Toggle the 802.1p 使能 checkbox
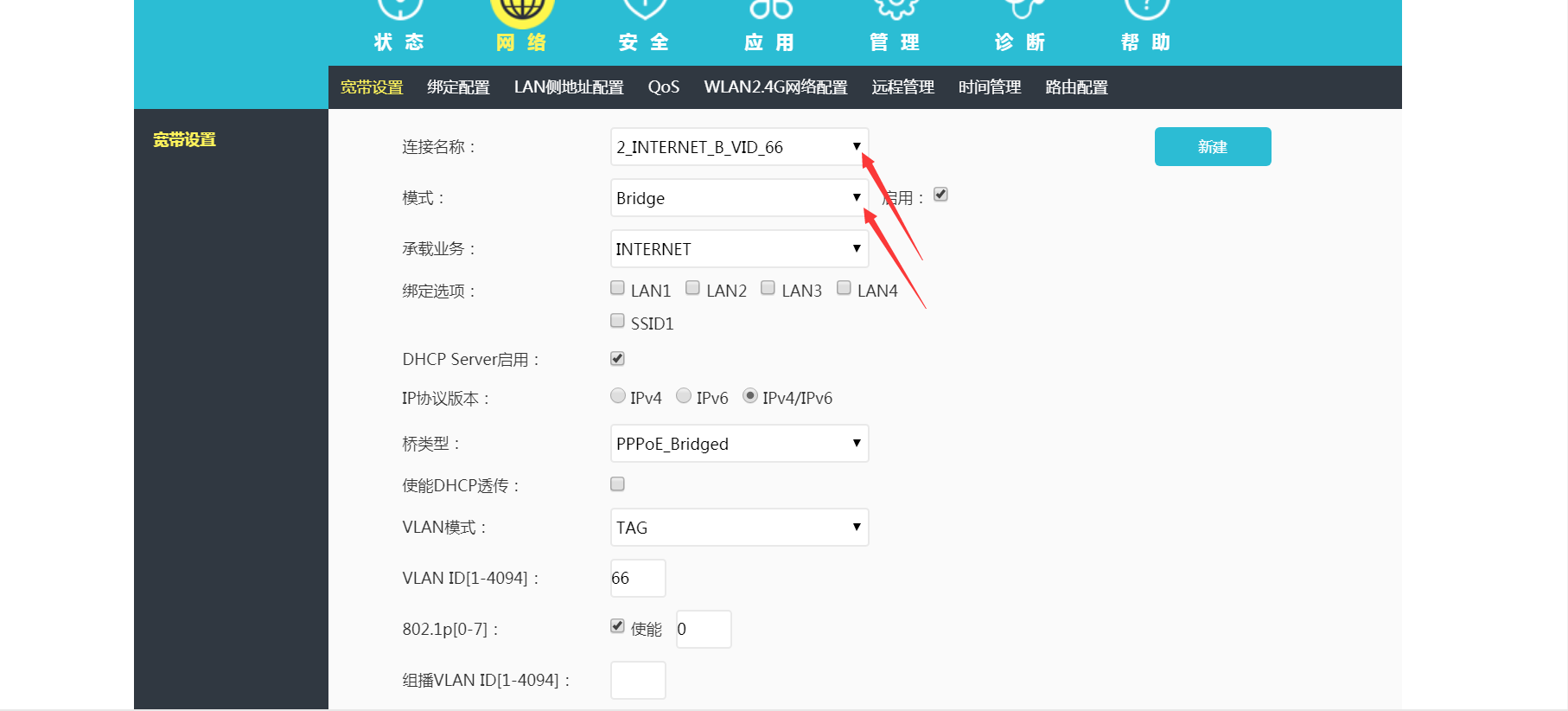Screen dimensions: 1568x711 tap(617, 626)
